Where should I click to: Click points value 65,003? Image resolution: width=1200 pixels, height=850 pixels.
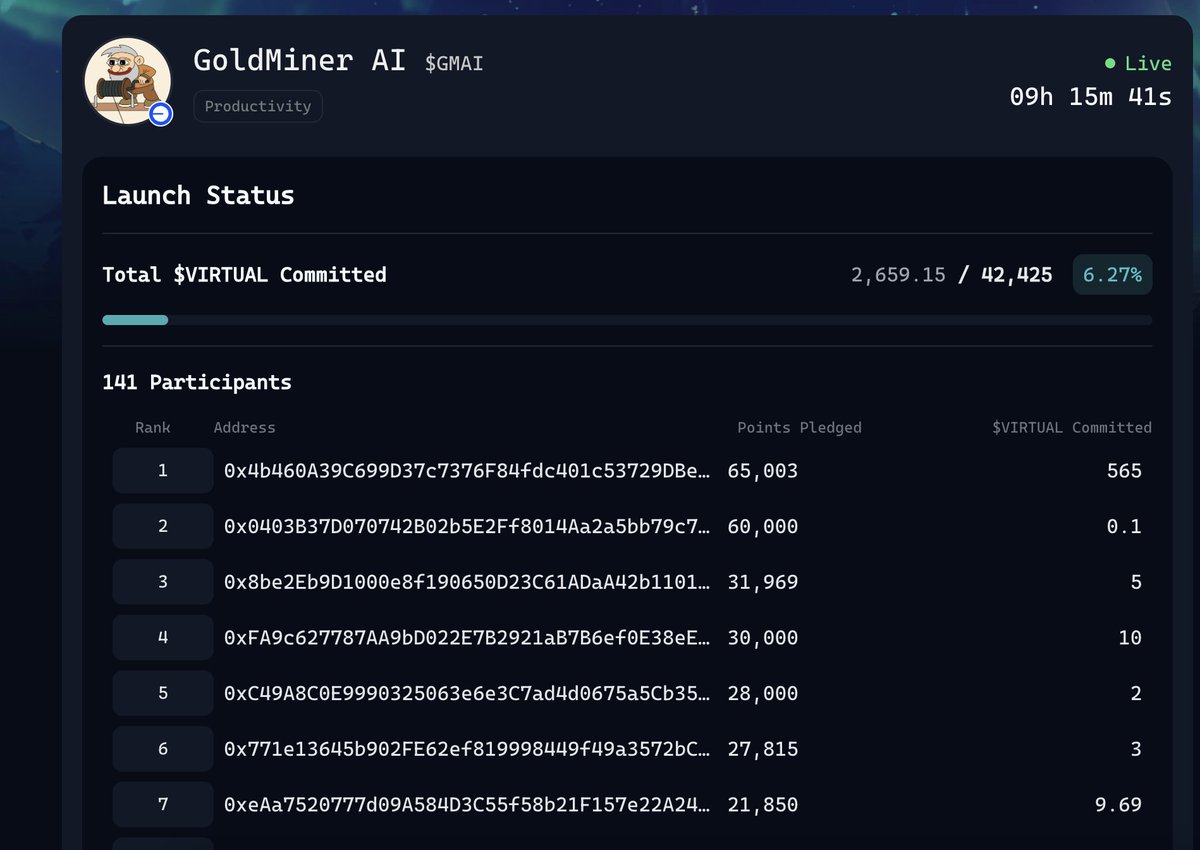[763, 470]
